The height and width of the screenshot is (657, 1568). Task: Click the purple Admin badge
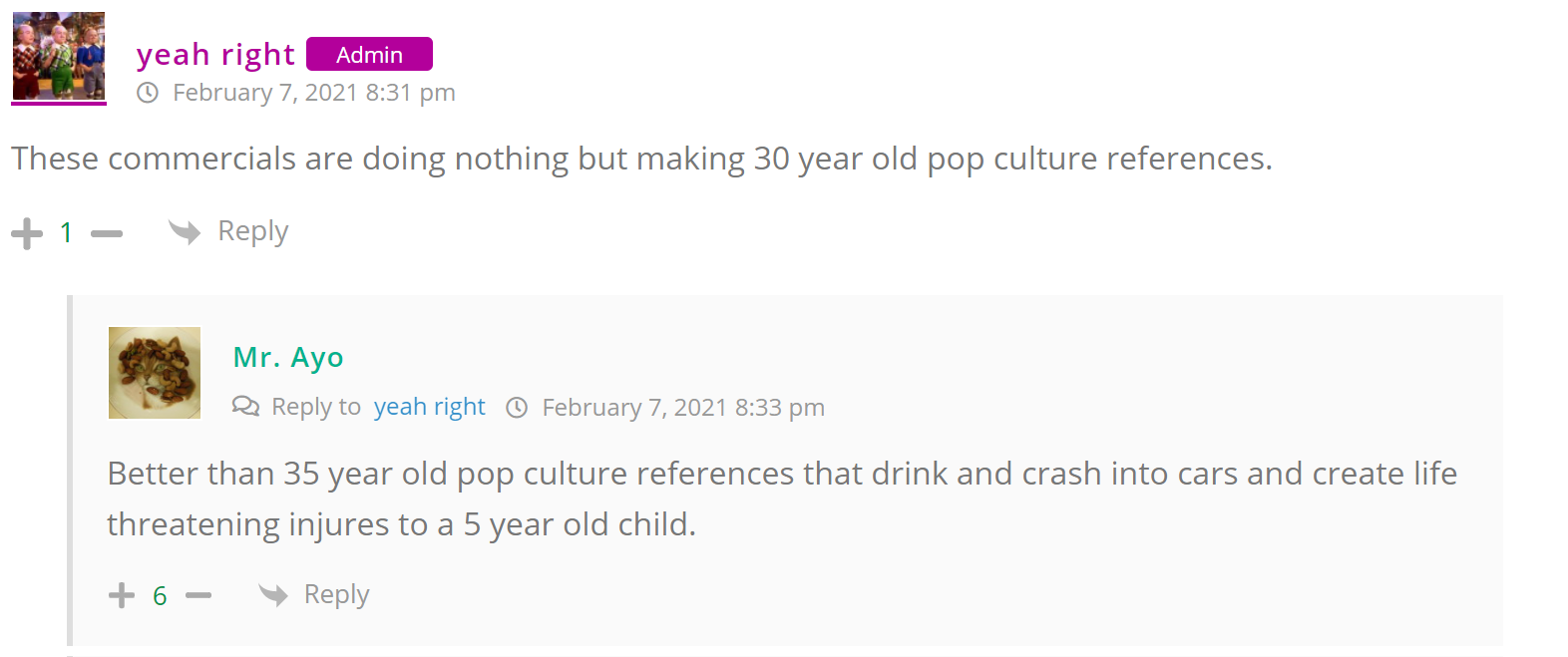pos(369,55)
